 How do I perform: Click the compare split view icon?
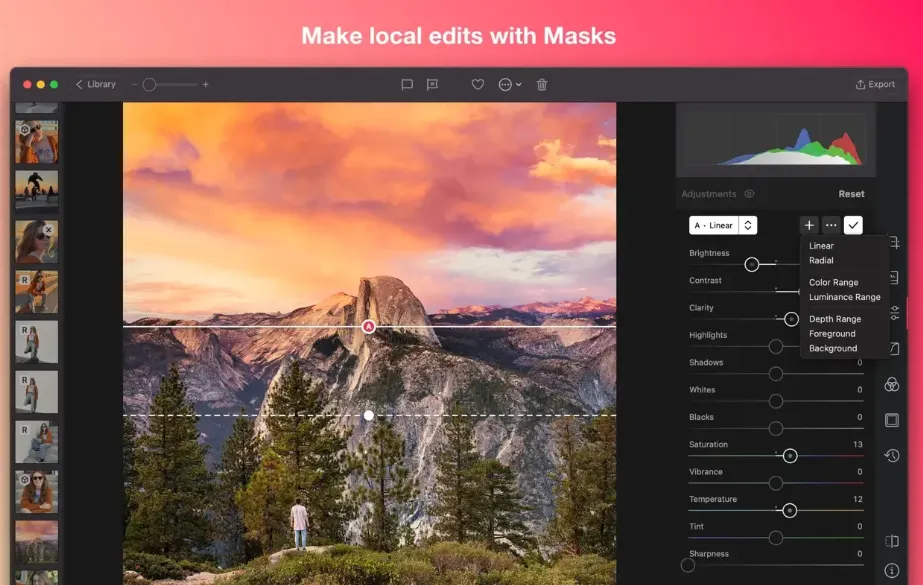click(891, 541)
